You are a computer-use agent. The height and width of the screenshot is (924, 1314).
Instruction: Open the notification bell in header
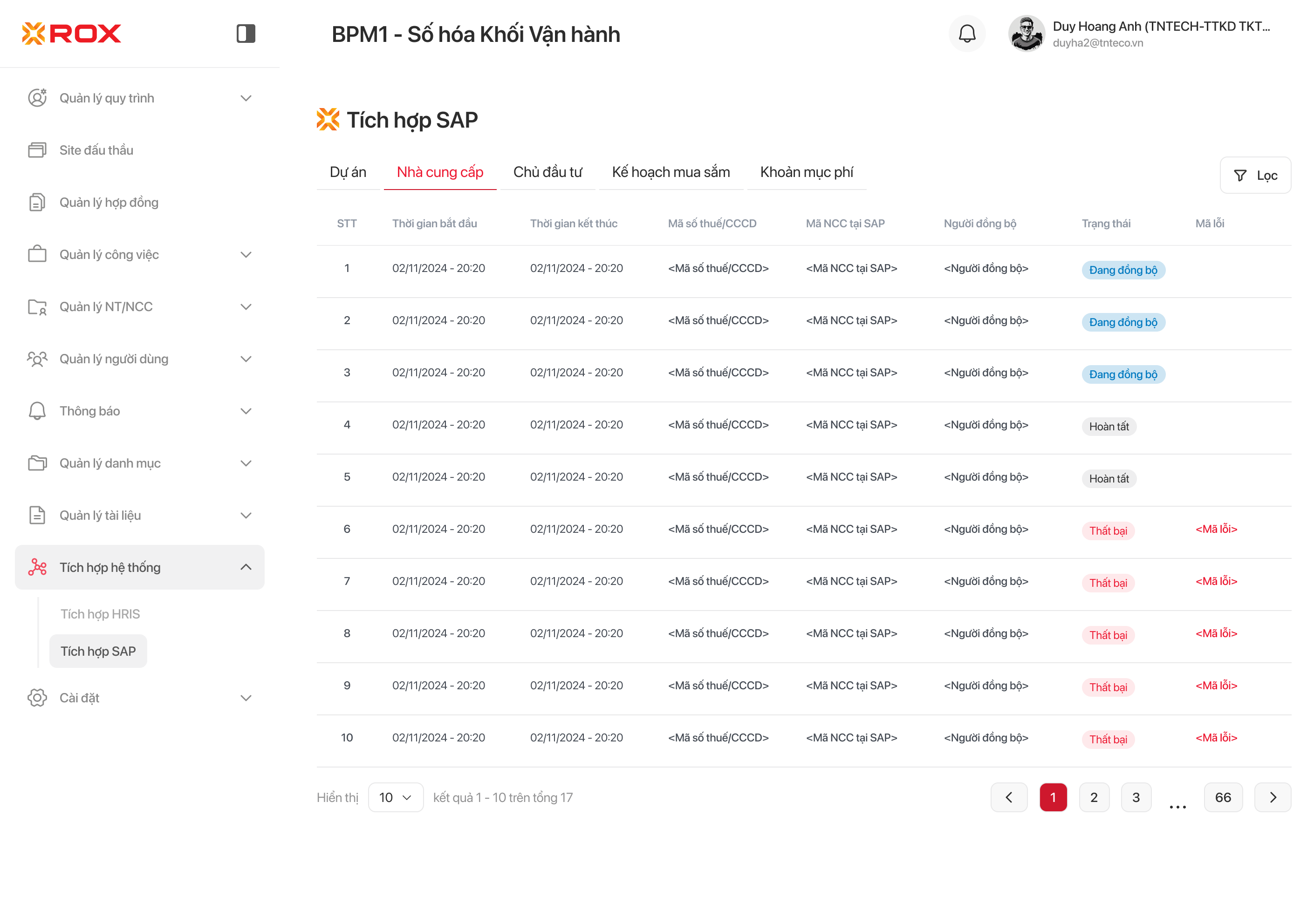966,34
